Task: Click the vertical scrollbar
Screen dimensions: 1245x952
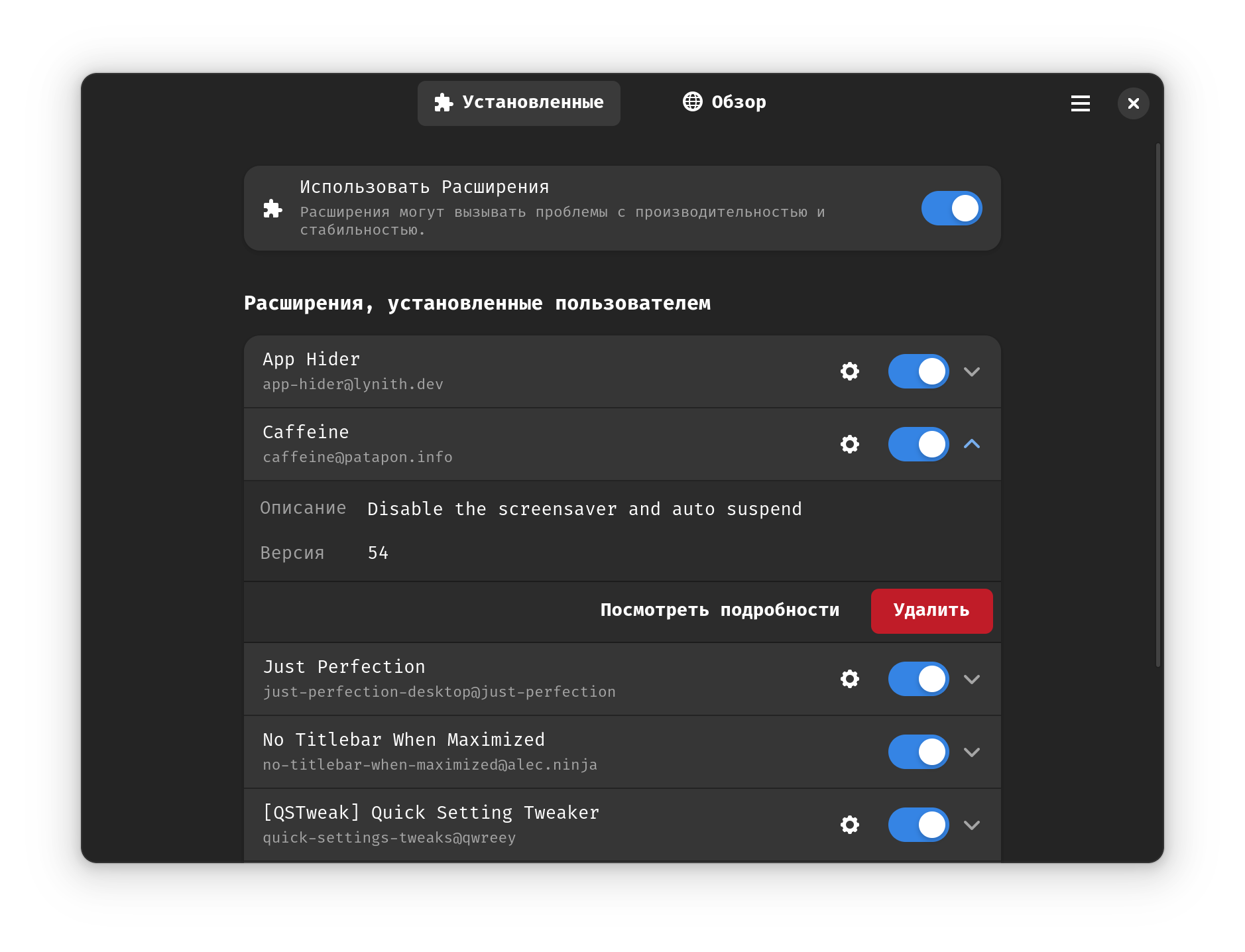Action: (x=1157, y=404)
